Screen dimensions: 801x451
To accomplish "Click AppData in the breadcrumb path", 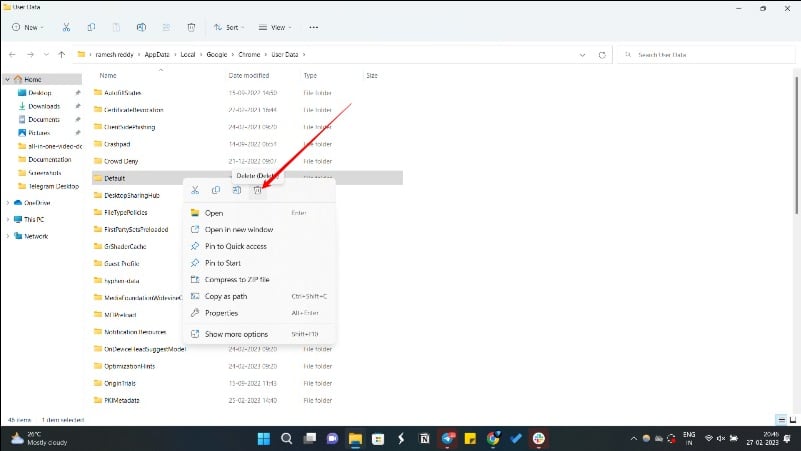I will pos(157,55).
